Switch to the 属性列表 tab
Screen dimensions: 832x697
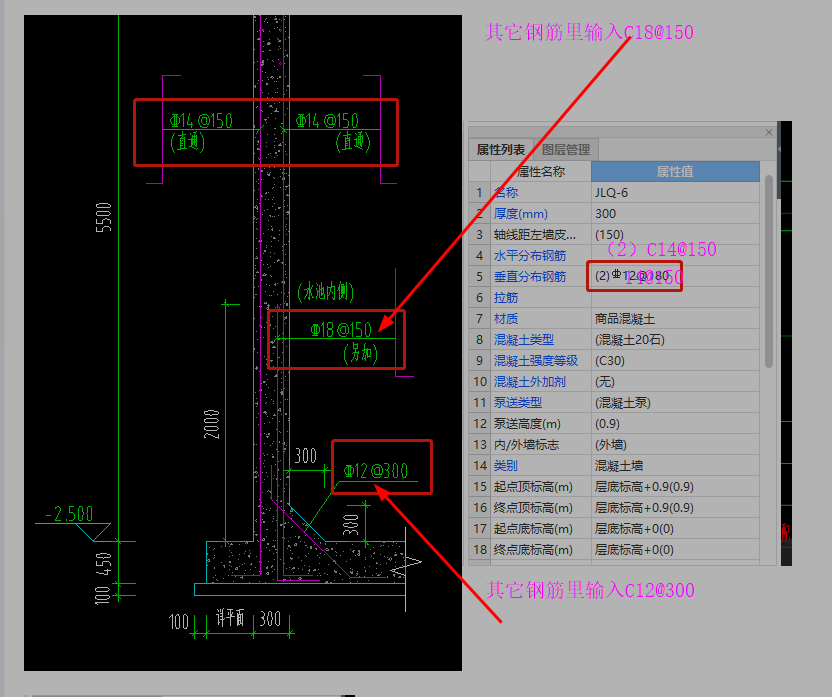pyautogui.click(x=500, y=150)
